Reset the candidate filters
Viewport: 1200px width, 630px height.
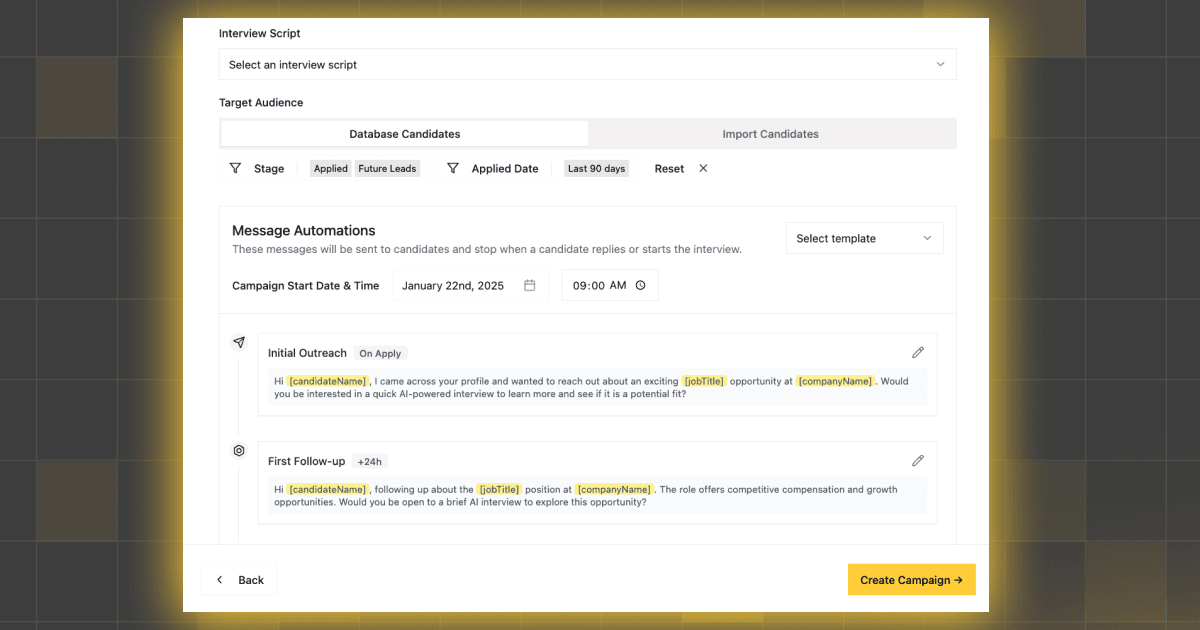pyautogui.click(x=669, y=169)
